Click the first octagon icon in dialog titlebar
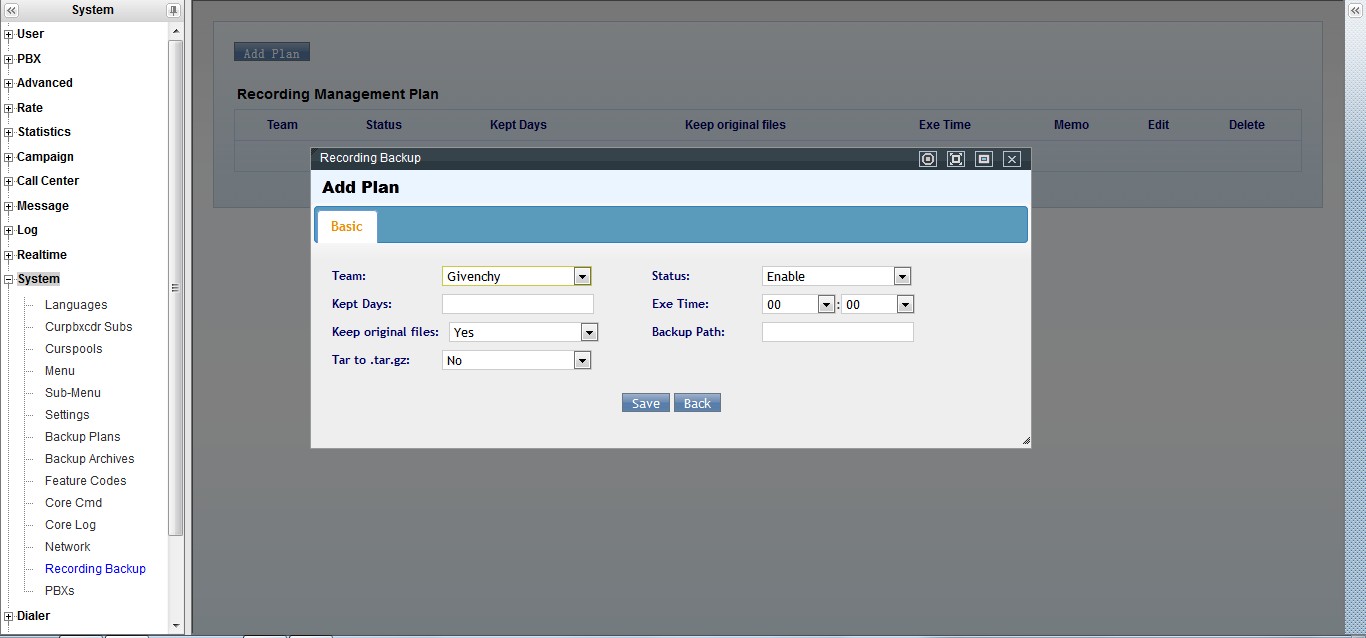The image size is (1366, 638). click(928, 159)
